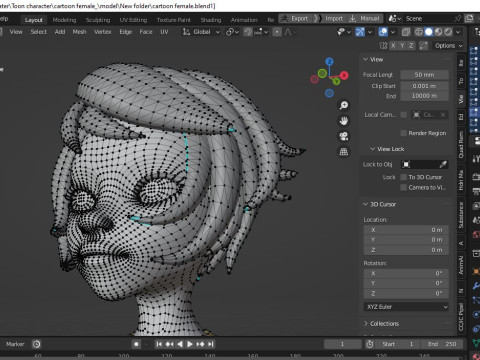Collapse the 3D Cursor panel

pyautogui.click(x=366, y=204)
